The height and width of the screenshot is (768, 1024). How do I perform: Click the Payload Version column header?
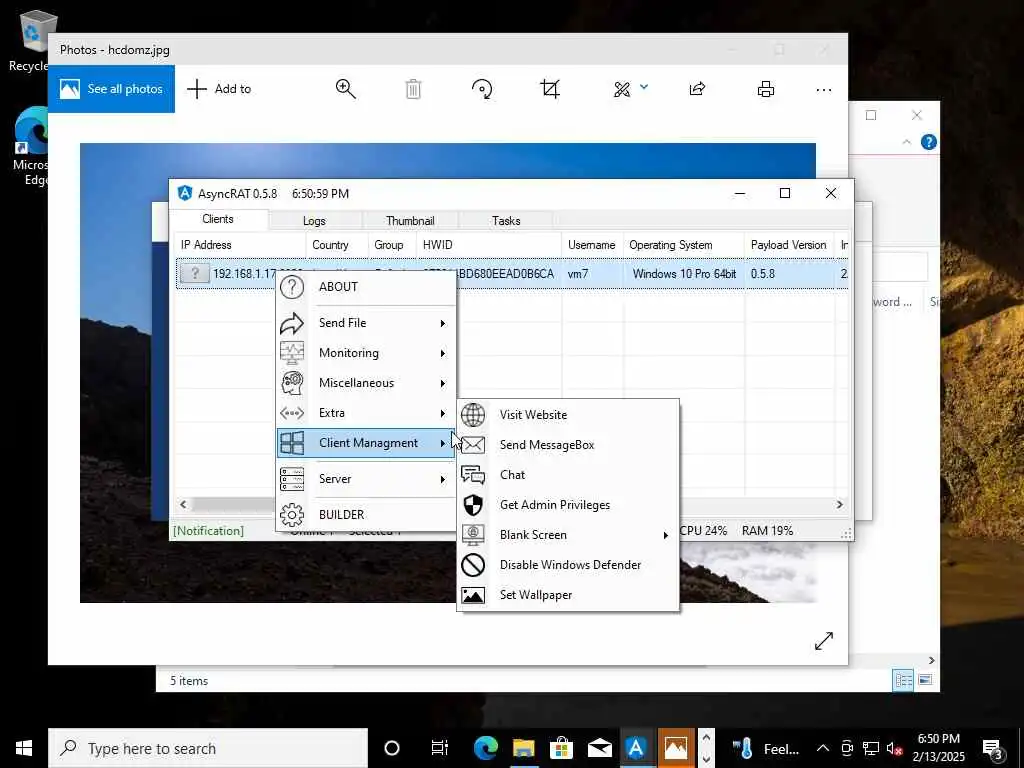pos(788,245)
